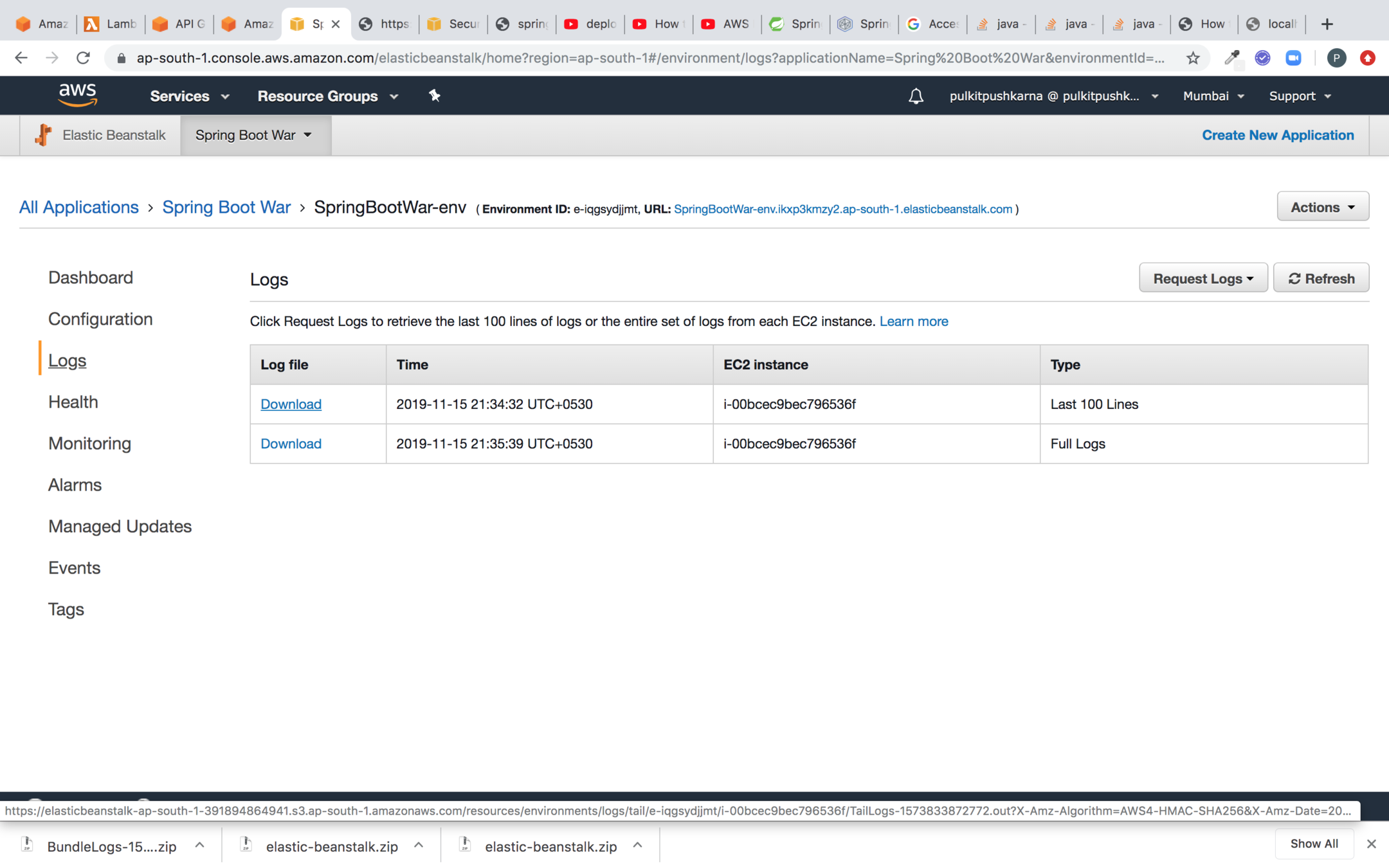Bookmark this page with the star icon
The width and height of the screenshot is (1389, 868).
1193,59
